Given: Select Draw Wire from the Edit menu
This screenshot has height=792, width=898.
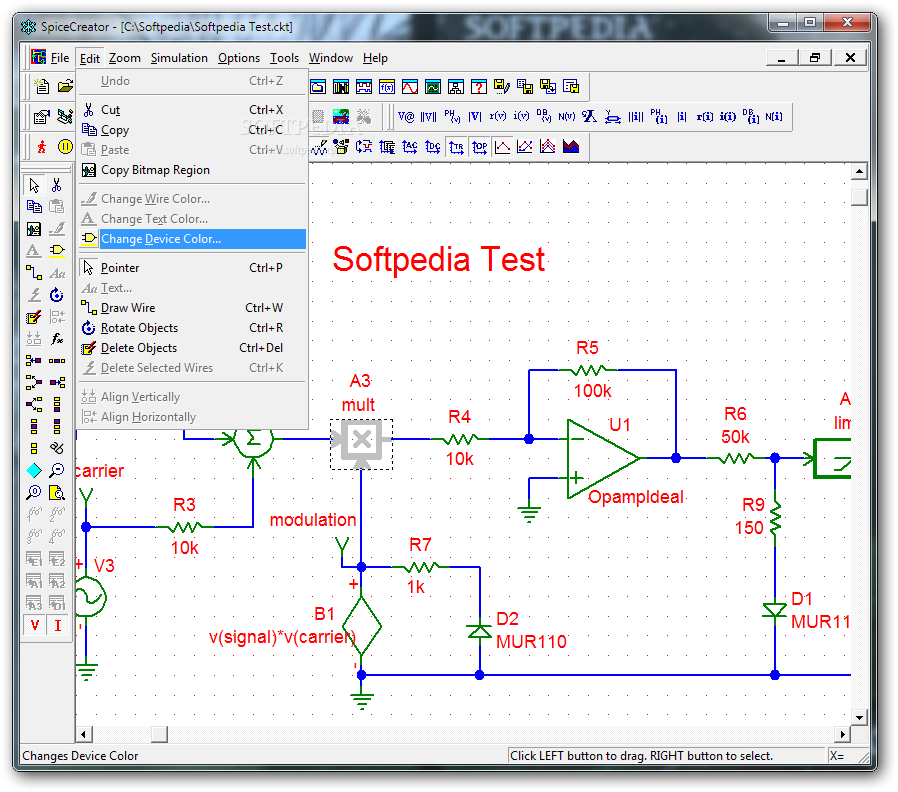Looking at the screenshot, I should pyautogui.click(x=192, y=308).
